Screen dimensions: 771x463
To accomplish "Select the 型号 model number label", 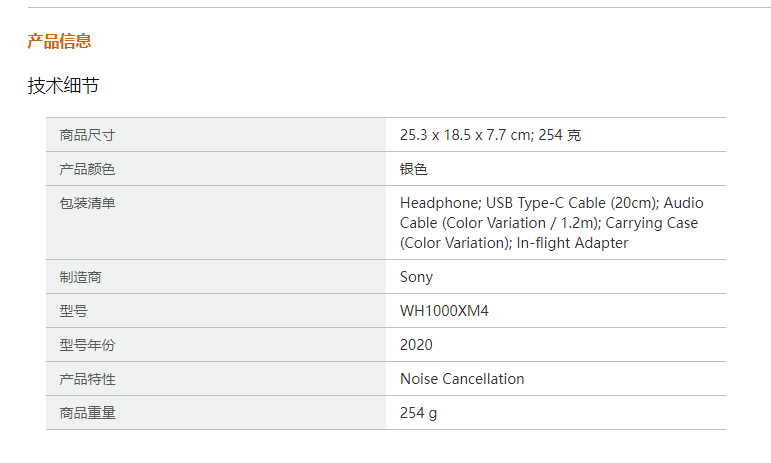I will pos(74,311).
